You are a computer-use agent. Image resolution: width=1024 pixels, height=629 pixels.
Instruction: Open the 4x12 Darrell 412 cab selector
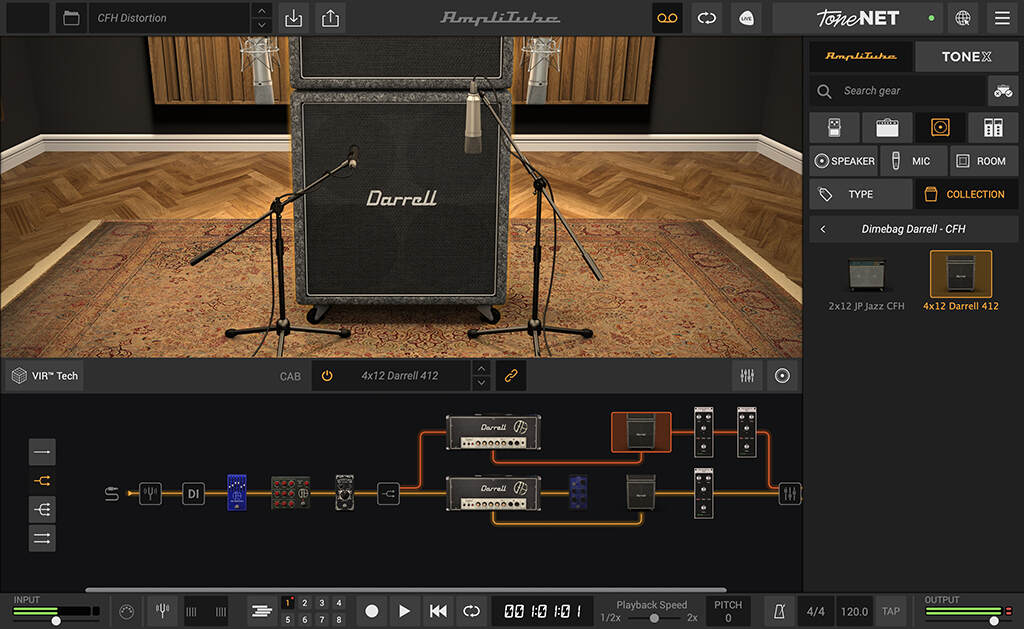pos(400,376)
